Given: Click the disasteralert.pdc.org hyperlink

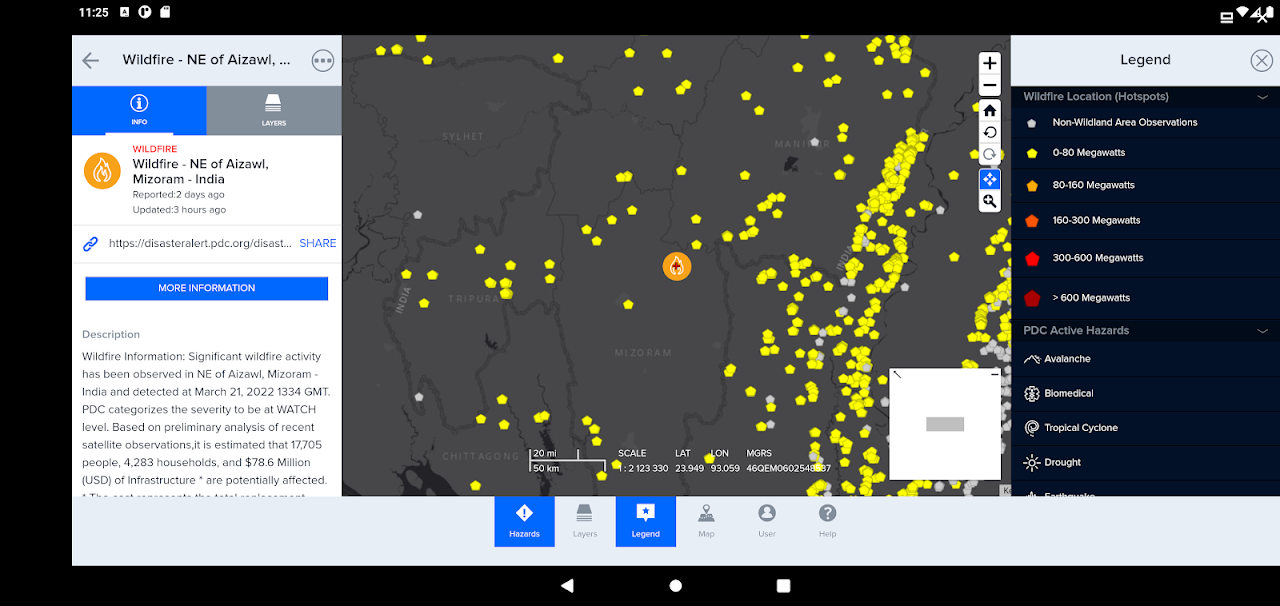Looking at the screenshot, I should click(197, 243).
